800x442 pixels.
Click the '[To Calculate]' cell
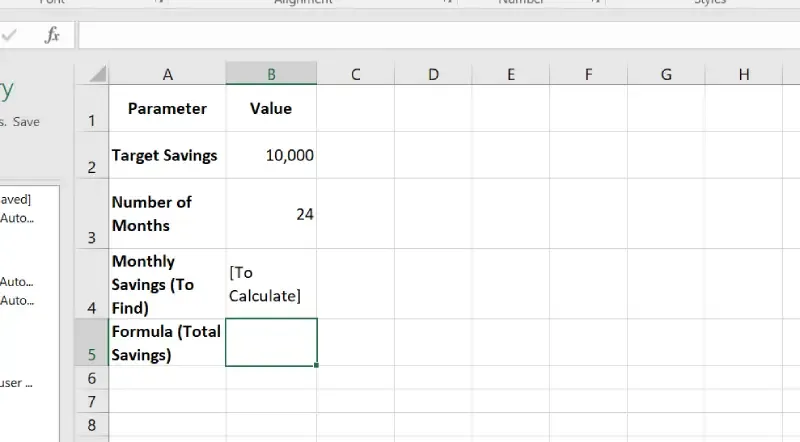pos(271,284)
